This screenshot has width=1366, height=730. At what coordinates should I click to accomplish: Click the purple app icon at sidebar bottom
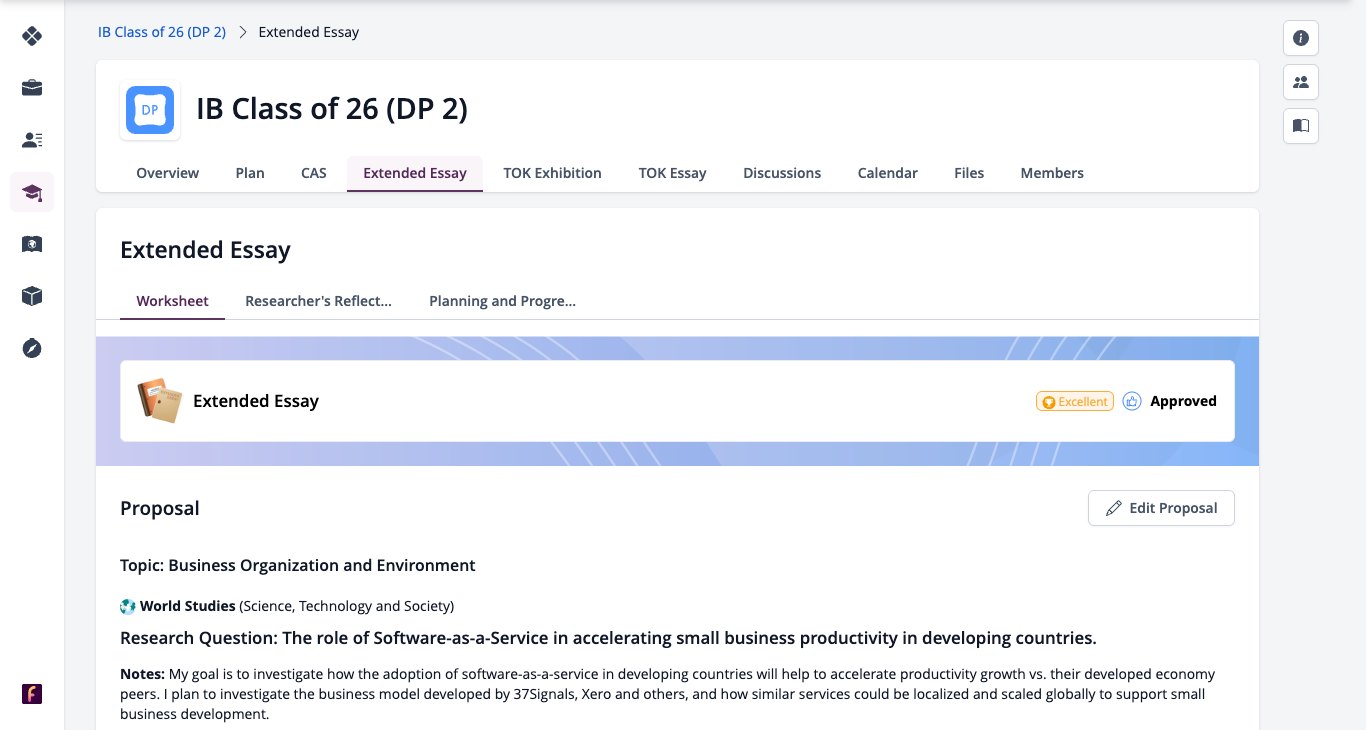pyautogui.click(x=32, y=694)
